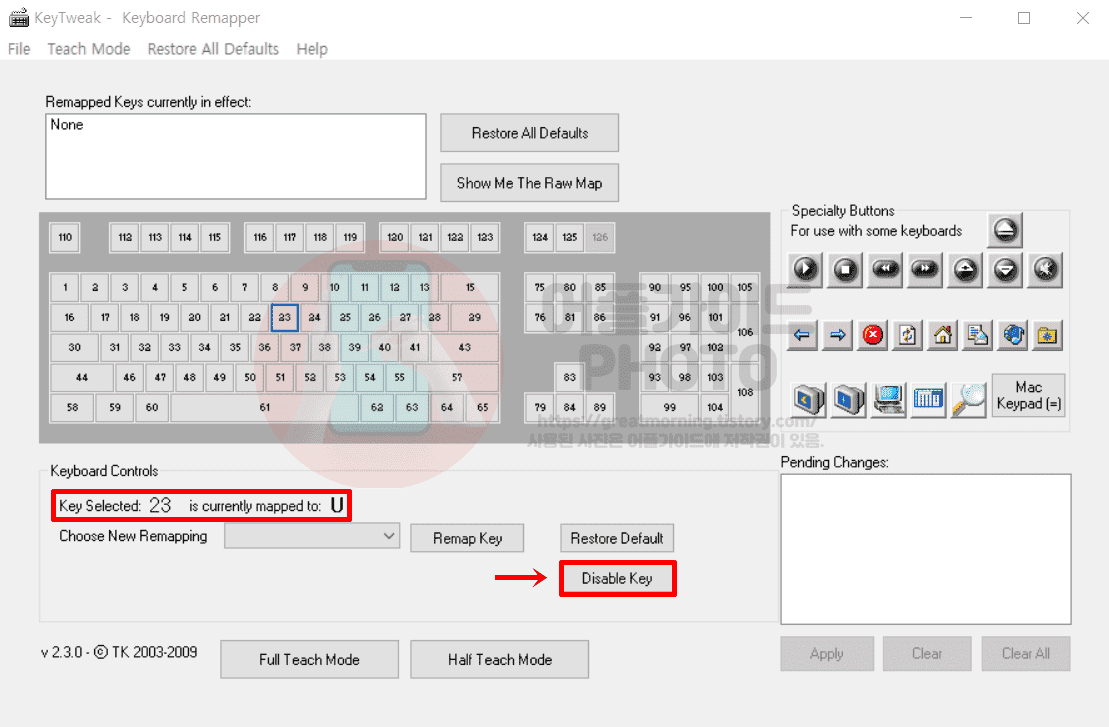The height and width of the screenshot is (727, 1109).
Task: Select key 57 on the keyboard layout
Action: 457,377
